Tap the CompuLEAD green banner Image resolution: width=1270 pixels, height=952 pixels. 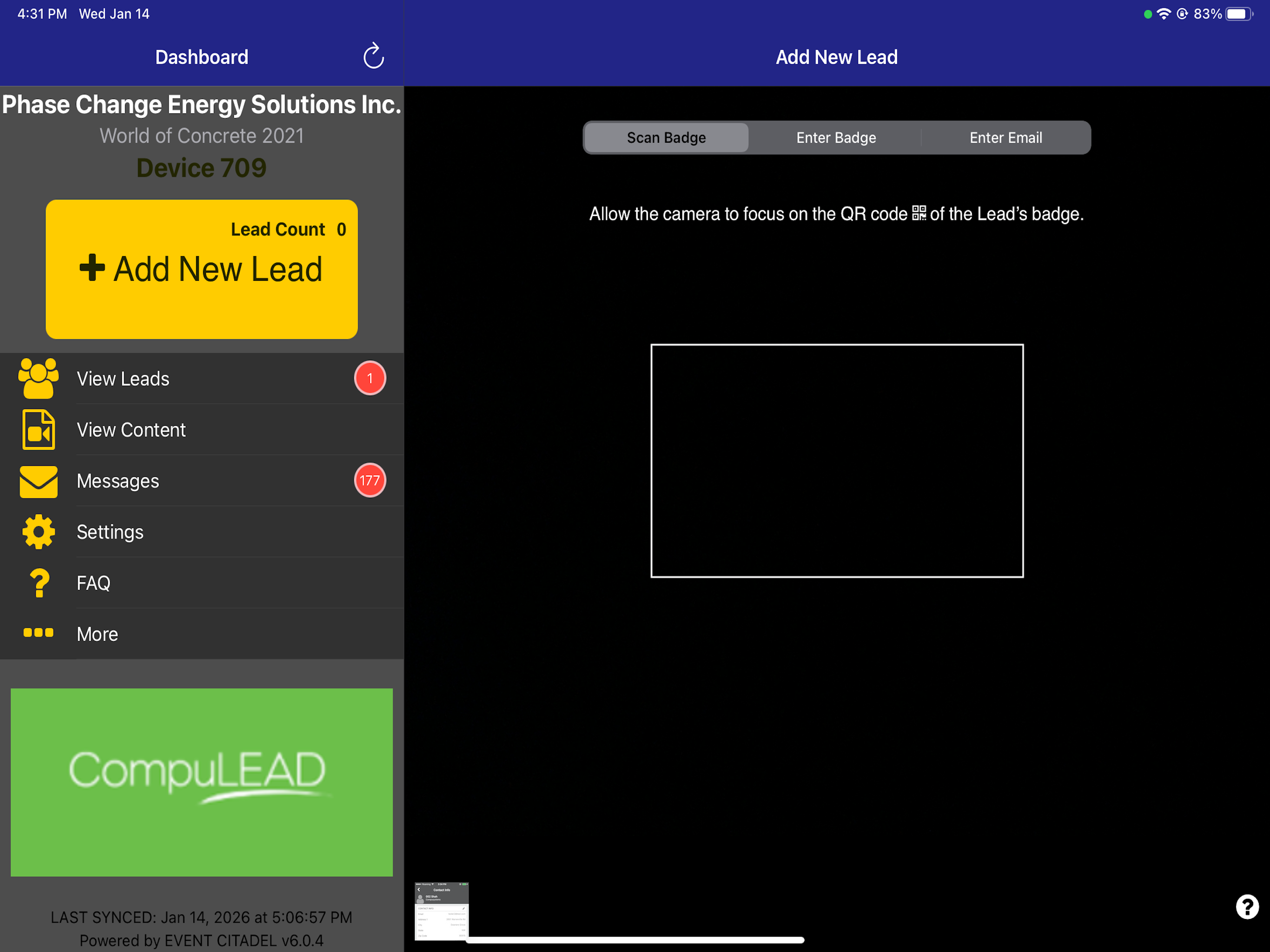click(202, 782)
